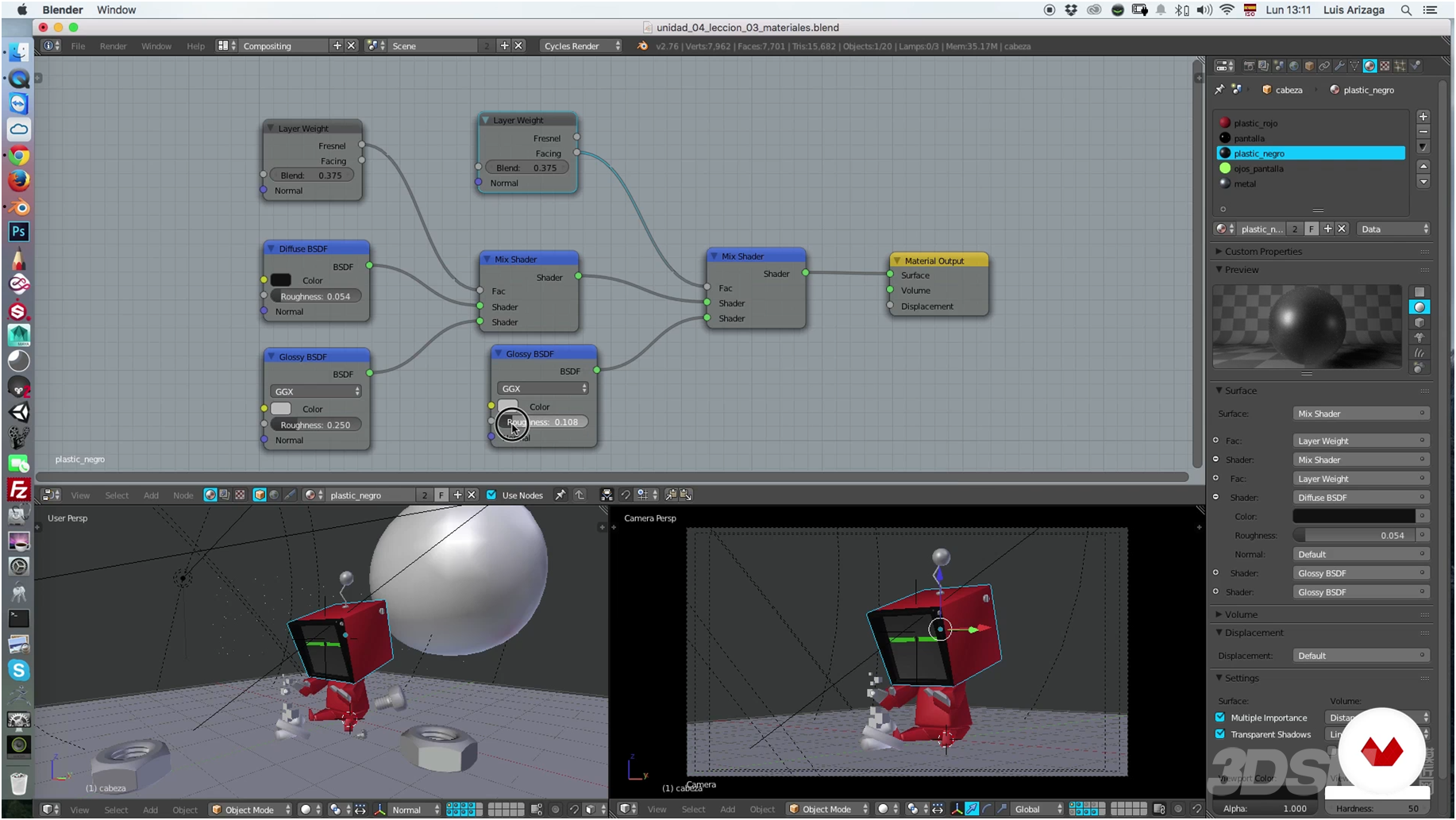Open macOS Window menu
This screenshot has width=1456, height=820.
pyautogui.click(x=116, y=10)
